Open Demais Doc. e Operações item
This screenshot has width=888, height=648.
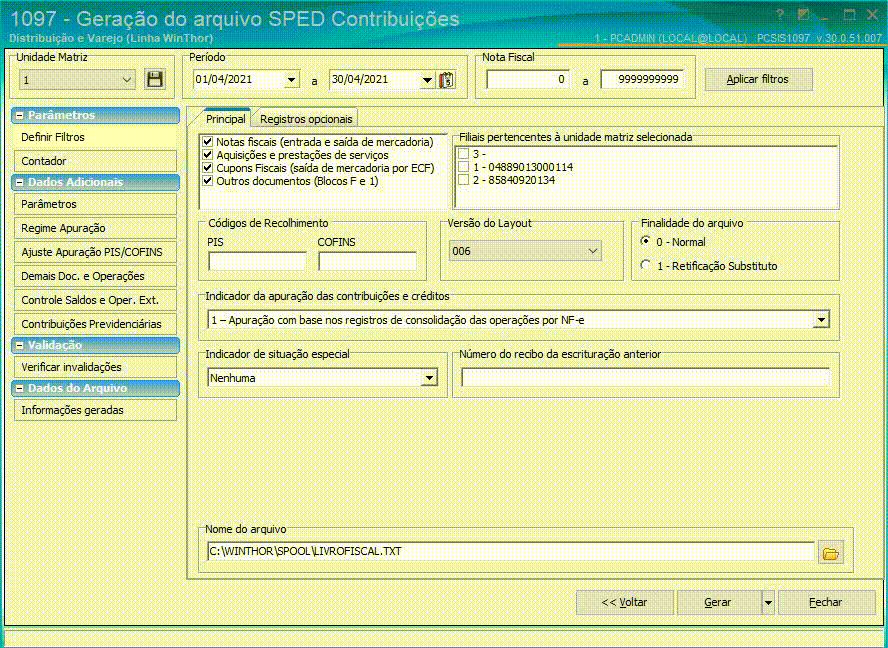click(95, 276)
